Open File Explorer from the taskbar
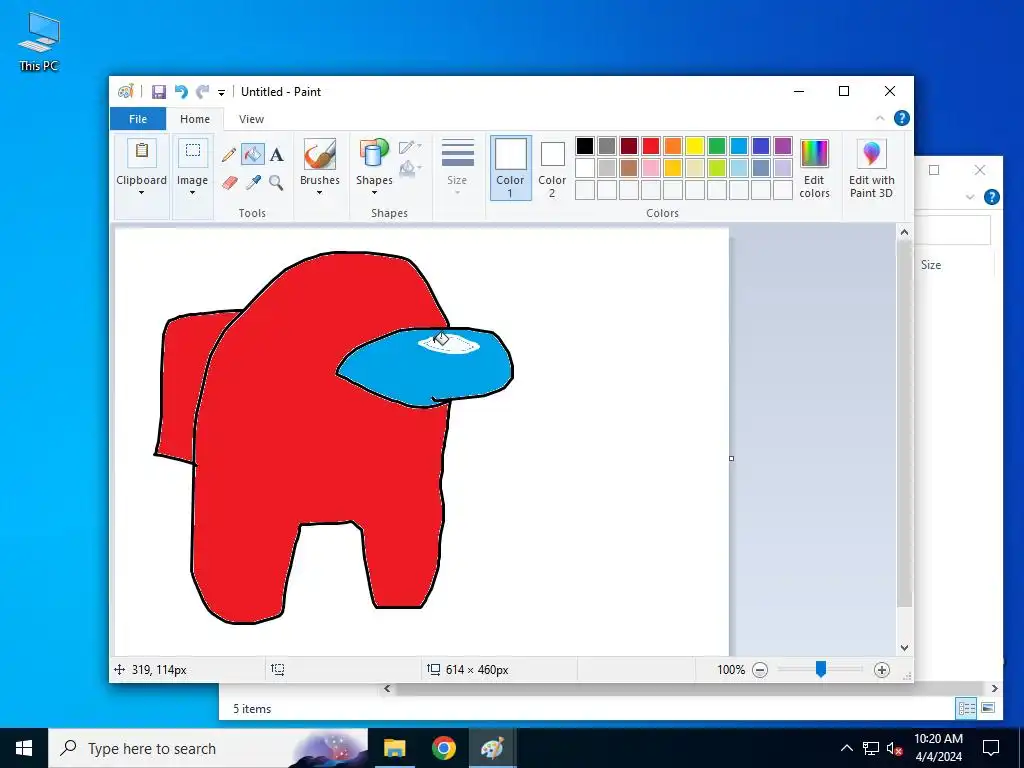Image resolution: width=1024 pixels, height=768 pixels. [x=394, y=748]
